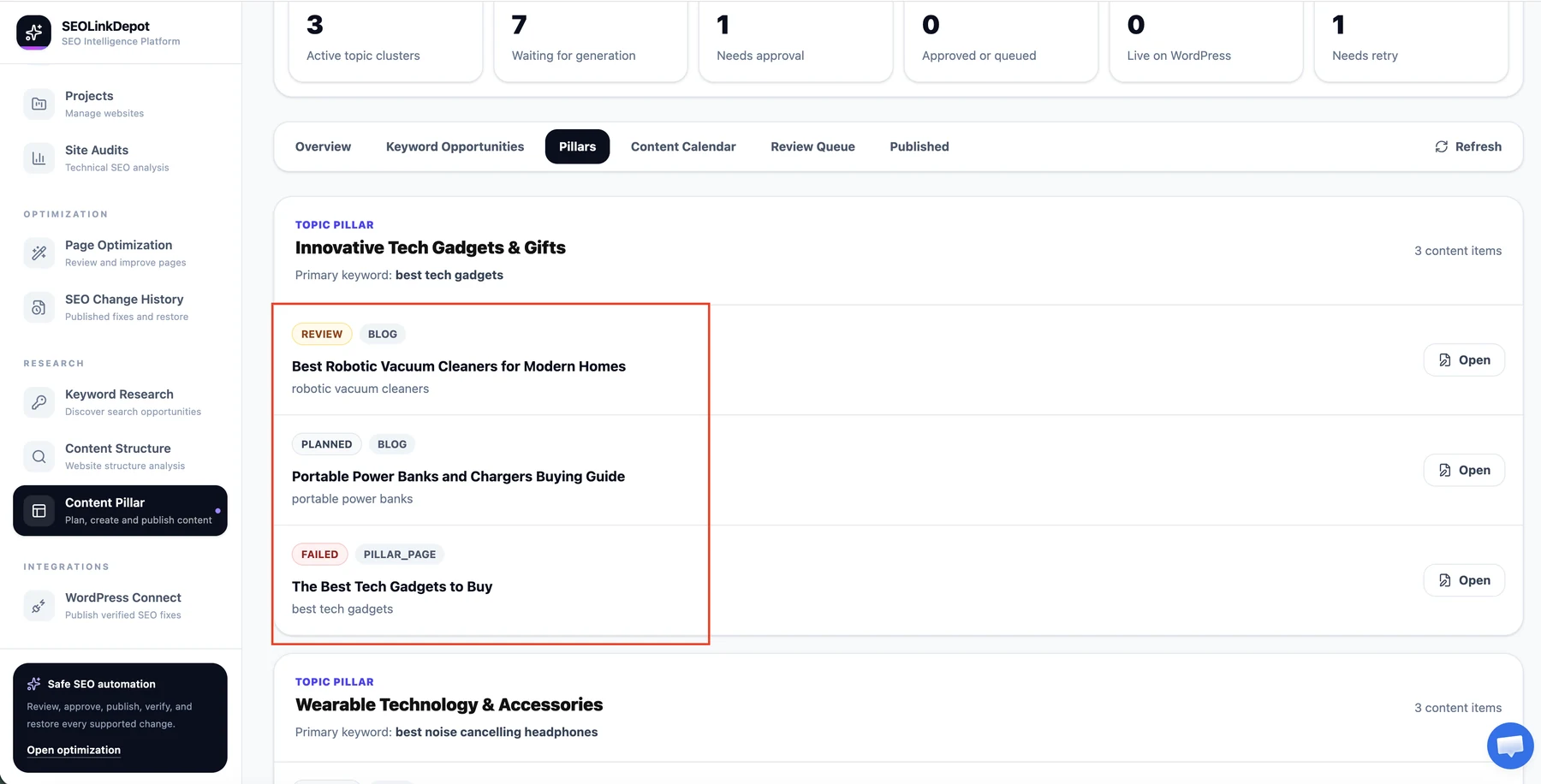Click the PLANNED status badge
This screenshot has width=1541, height=784.
coord(326,444)
